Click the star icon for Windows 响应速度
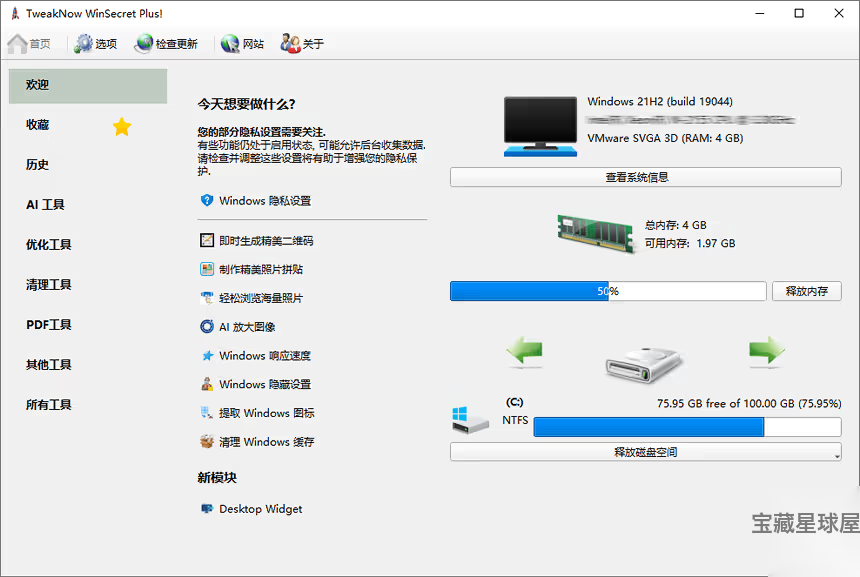This screenshot has width=860, height=577. [207, 355]
